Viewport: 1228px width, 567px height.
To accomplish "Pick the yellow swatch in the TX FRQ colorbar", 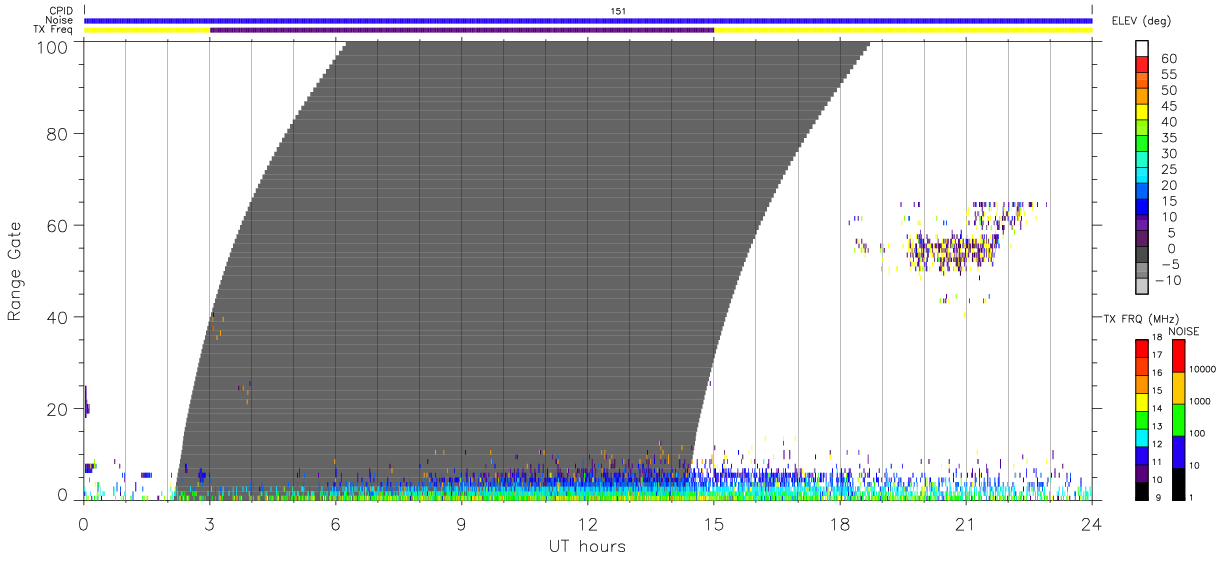I will (x=1141, y=402).
